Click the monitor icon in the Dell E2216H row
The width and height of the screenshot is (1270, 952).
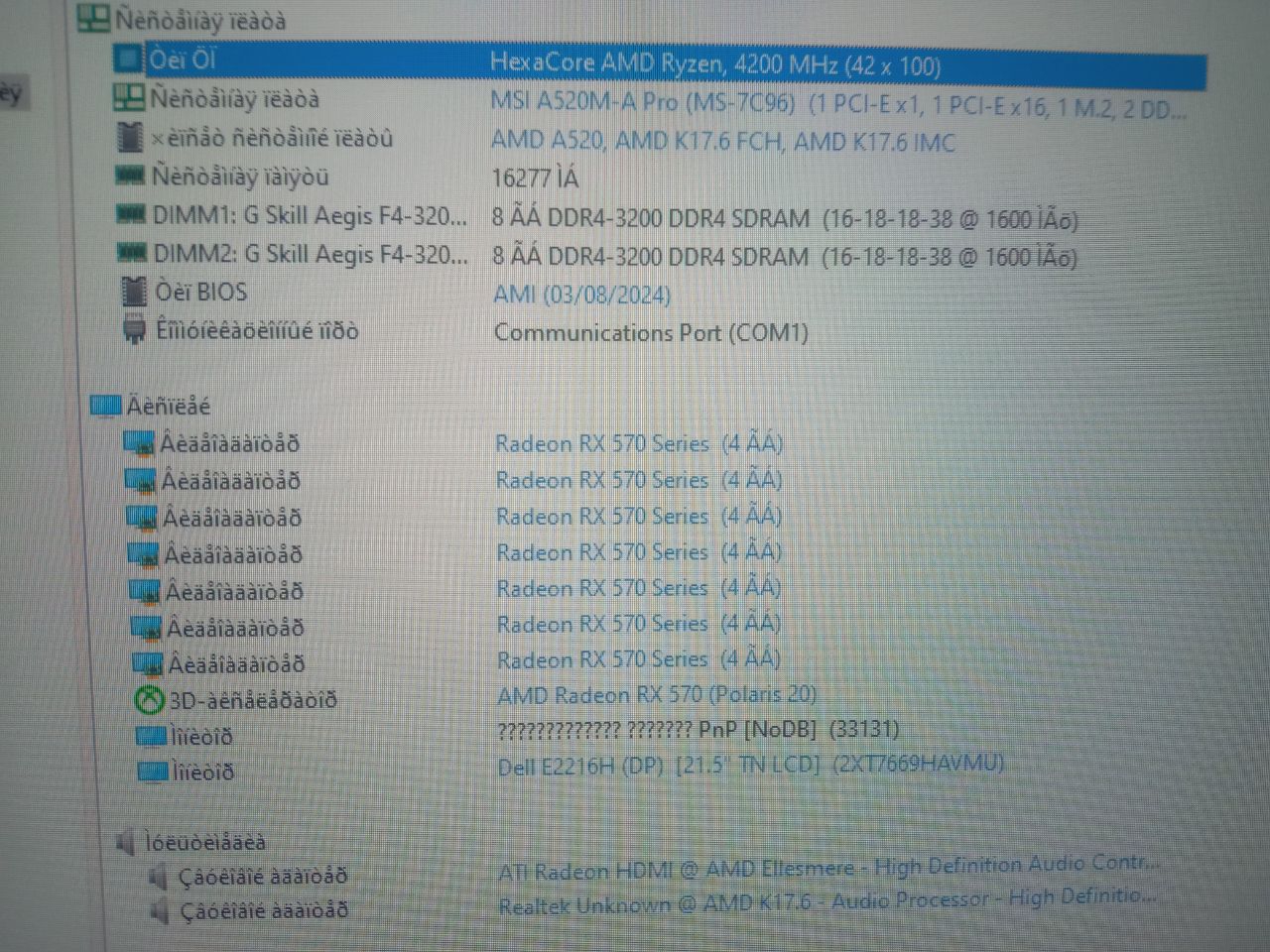point(153,772)
